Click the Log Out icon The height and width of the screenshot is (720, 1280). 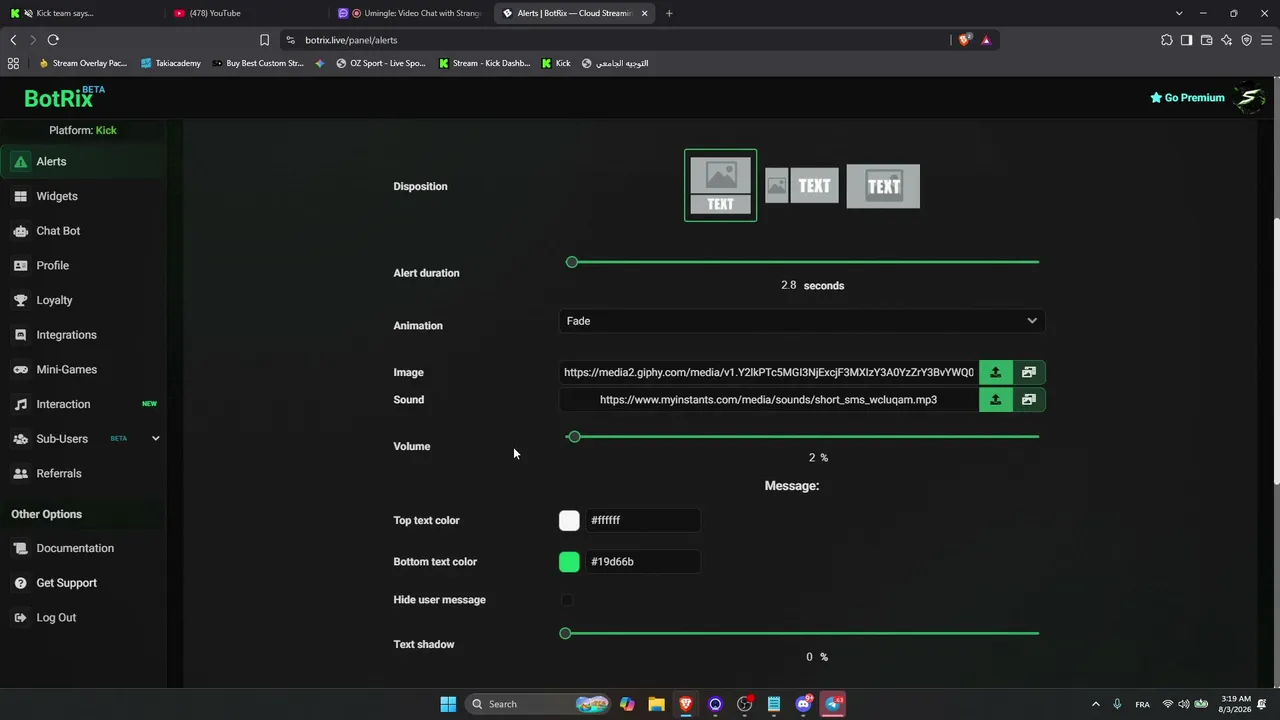click(x=20, y=617)
